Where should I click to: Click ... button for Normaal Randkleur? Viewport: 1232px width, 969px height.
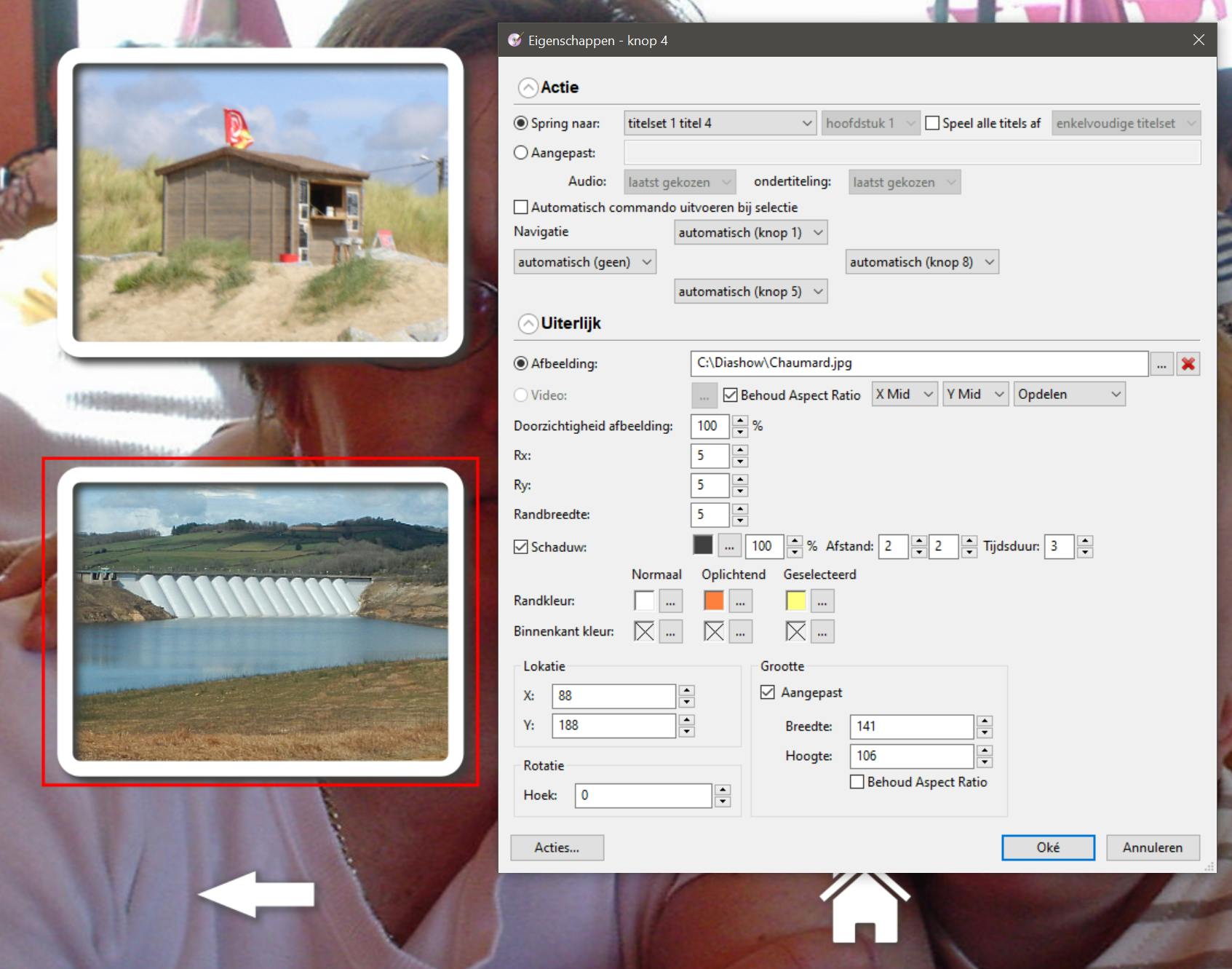[x=670, y=601]
